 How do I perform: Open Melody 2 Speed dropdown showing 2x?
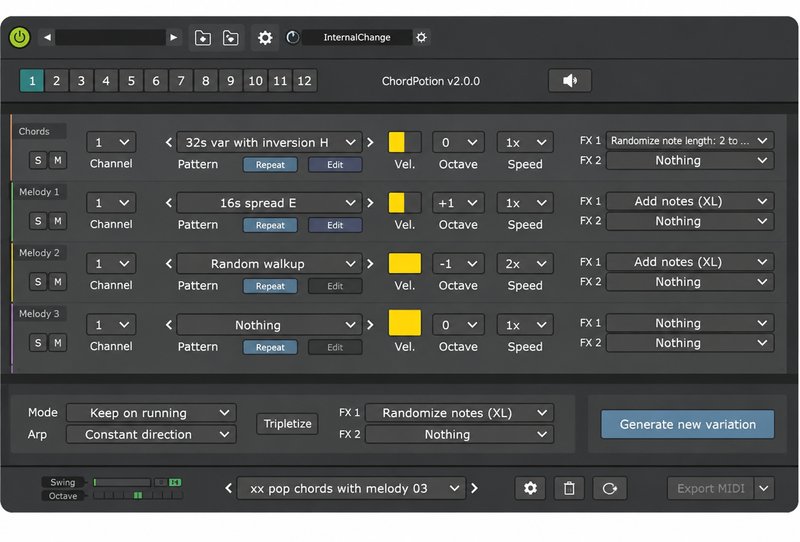pos(525,264)
